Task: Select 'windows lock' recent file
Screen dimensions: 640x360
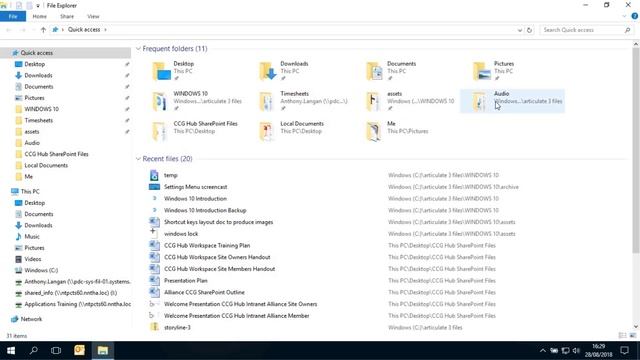Action: (x=181, y=234)
